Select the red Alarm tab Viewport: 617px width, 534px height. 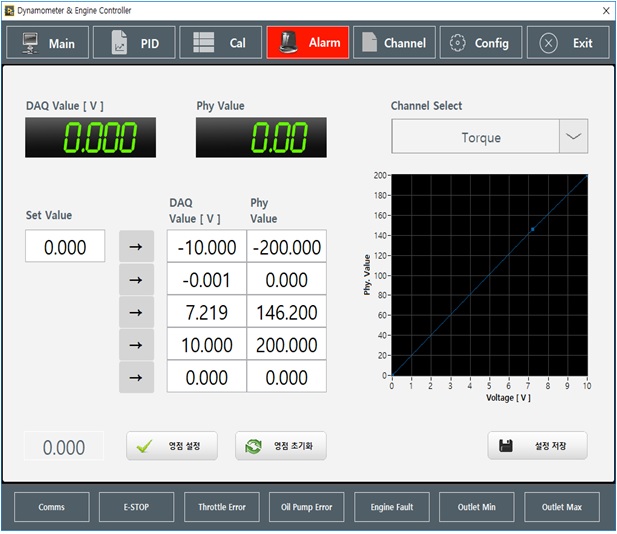307,43
